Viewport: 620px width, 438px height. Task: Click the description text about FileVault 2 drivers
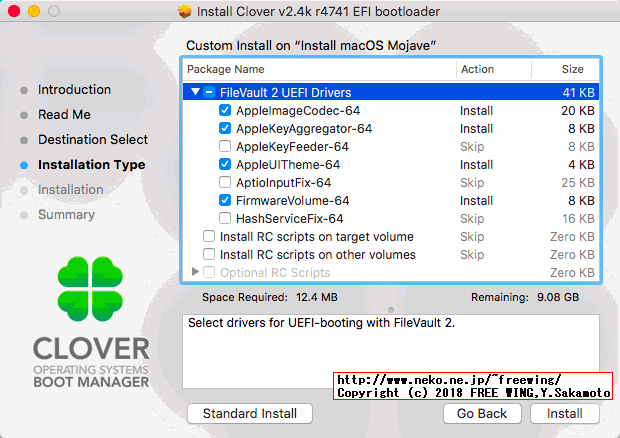coord(321,323)
